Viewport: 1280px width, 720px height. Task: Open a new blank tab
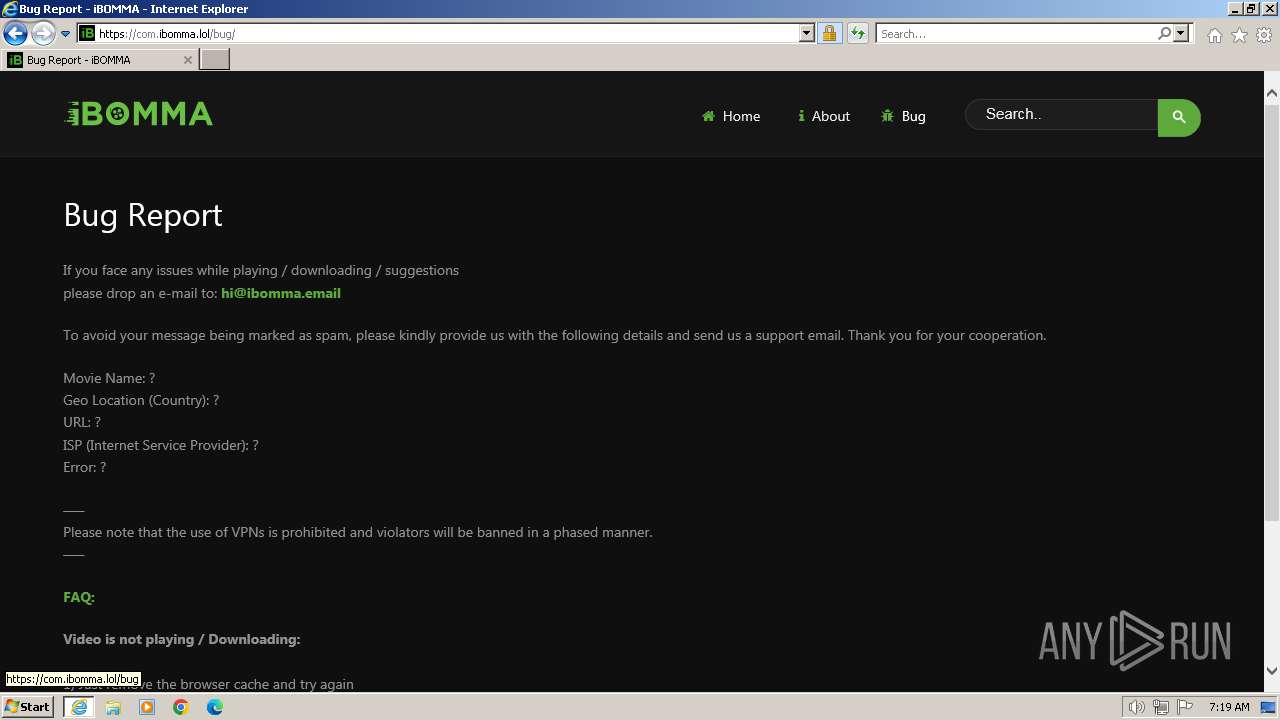215,60
